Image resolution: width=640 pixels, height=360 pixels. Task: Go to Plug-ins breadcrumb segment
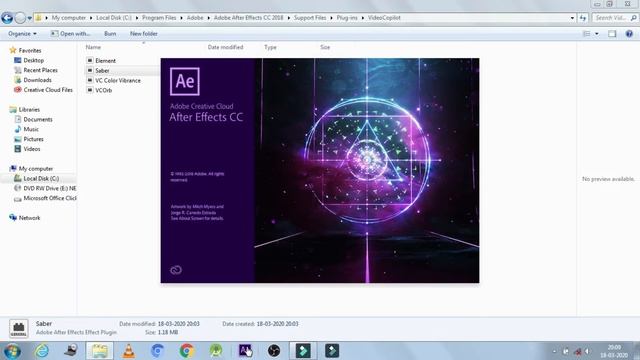click(x=347, y=18)
